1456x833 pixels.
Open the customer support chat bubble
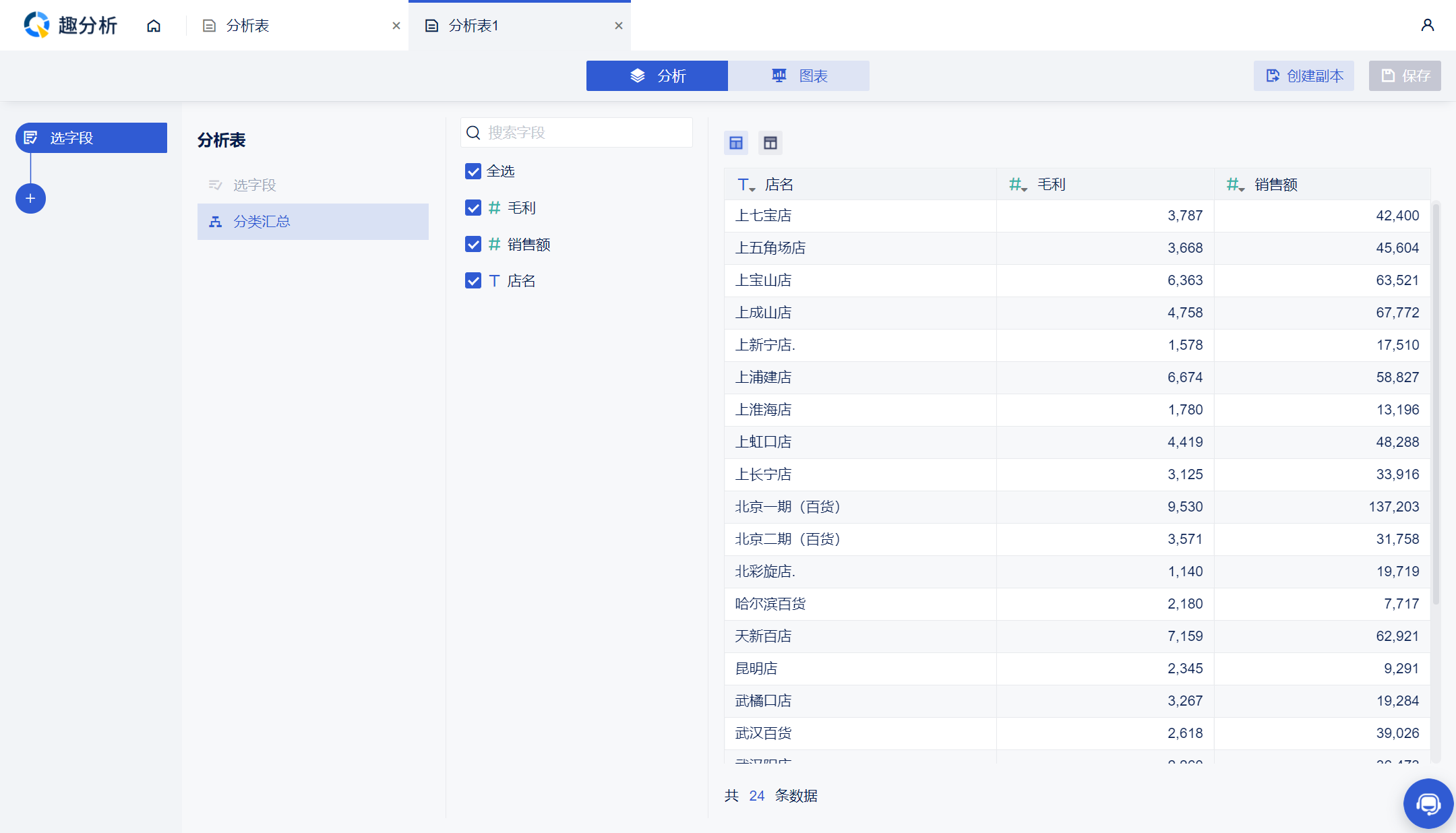click(1428, 803)
